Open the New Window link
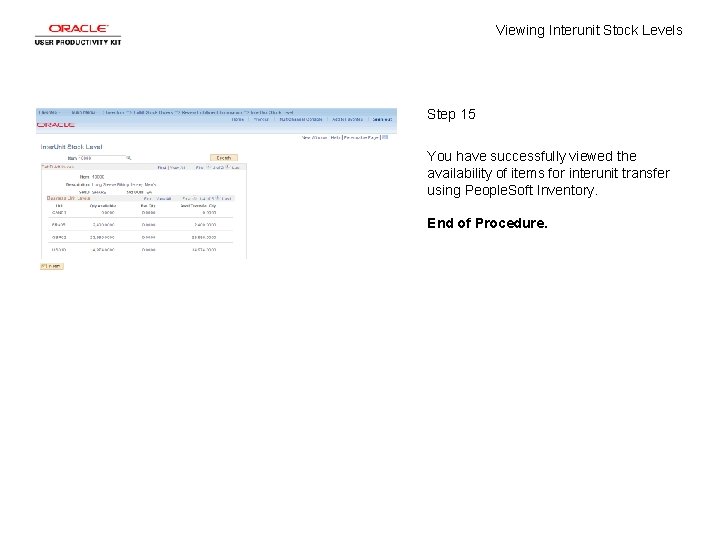This screenshot has height=540, width=720. (x=314, y=137)
